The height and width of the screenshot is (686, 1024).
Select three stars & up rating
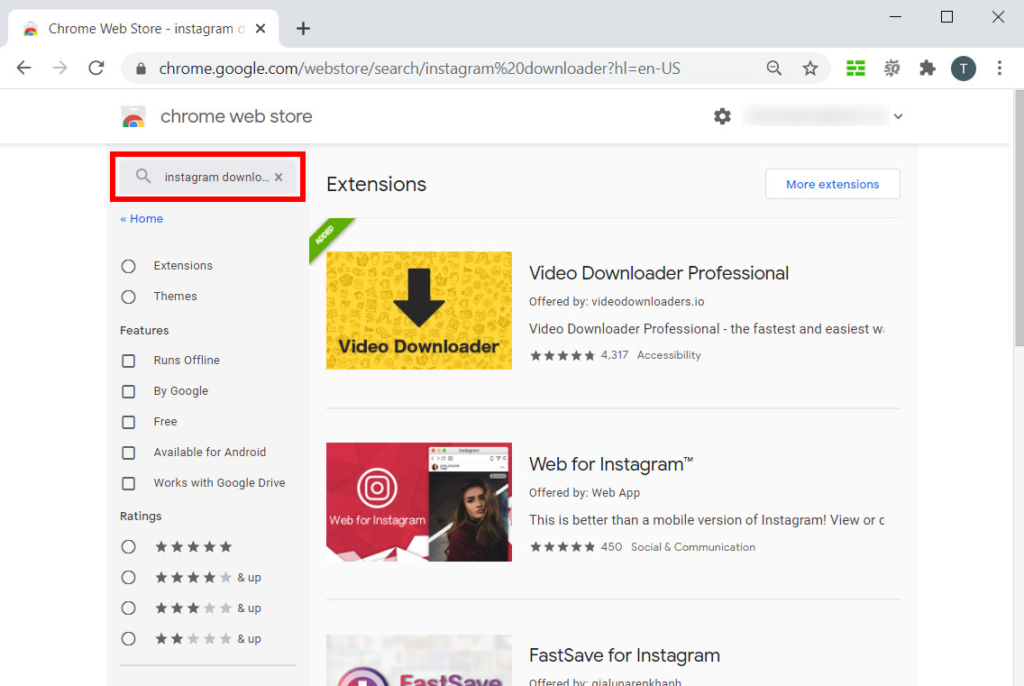click(128, 608)
